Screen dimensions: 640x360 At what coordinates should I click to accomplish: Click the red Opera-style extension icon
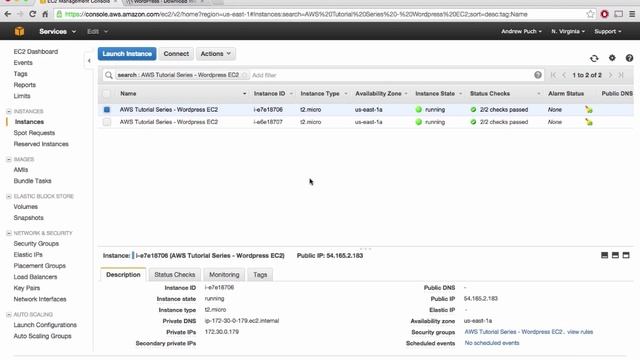(x=604, y=14)
